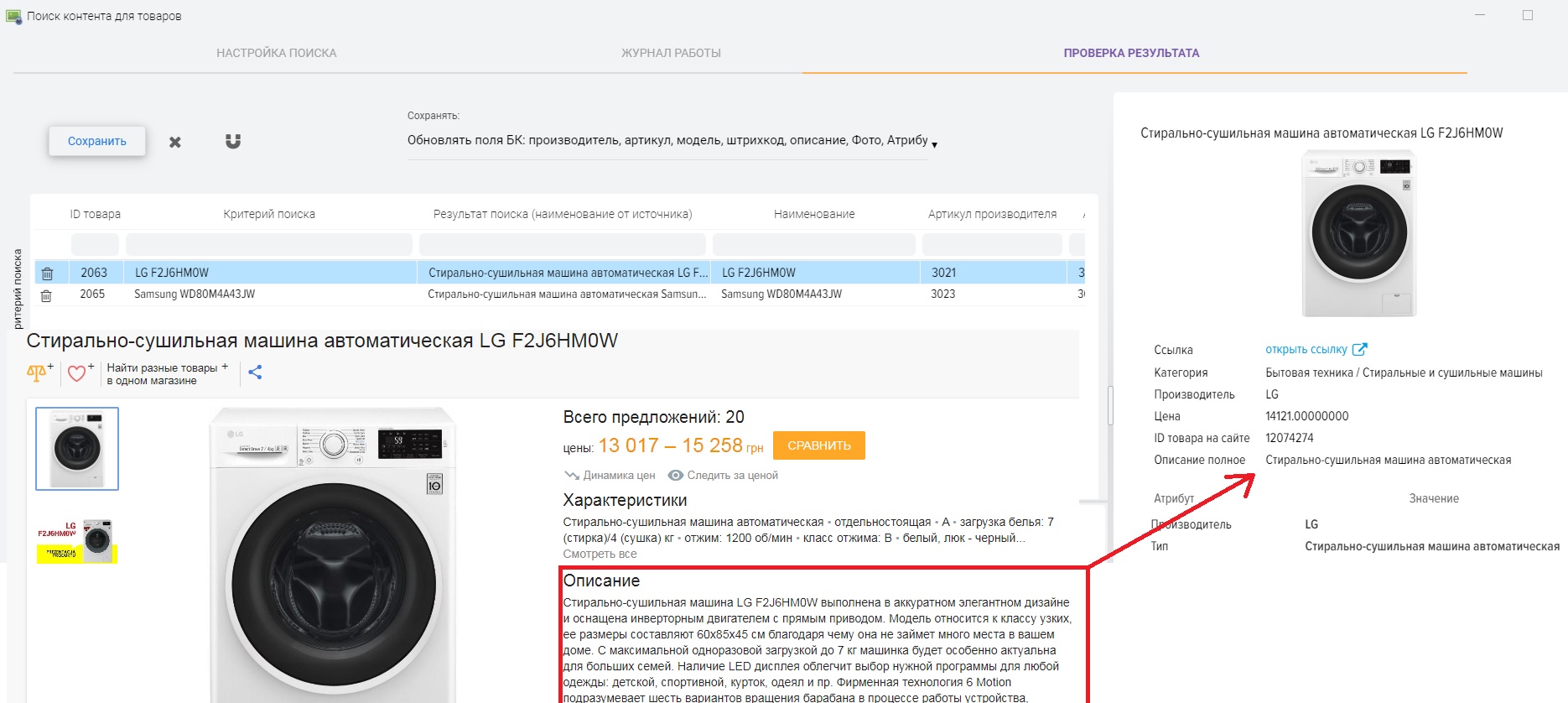Click the eye icon for Следить за ценой
Screen dimensions: 1568x703
(675, 475)
